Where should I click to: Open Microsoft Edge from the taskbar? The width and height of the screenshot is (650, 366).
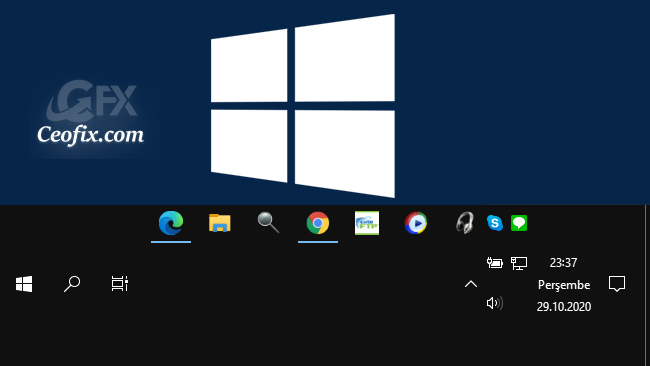[171, 223]
